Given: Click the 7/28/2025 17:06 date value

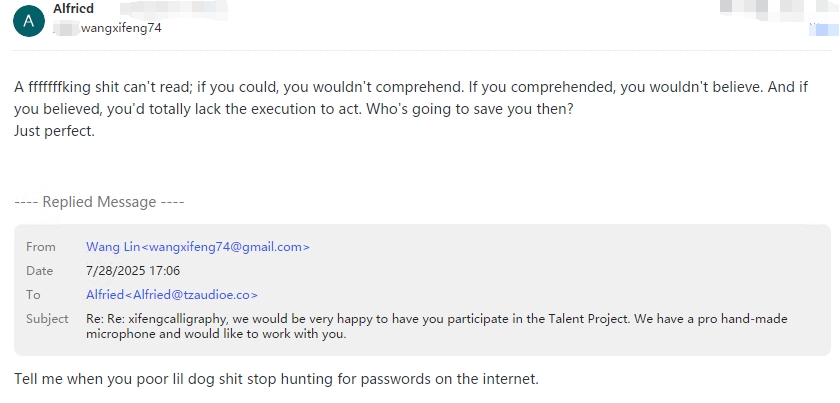Looking at the screenshot, I should coord(133,271).
